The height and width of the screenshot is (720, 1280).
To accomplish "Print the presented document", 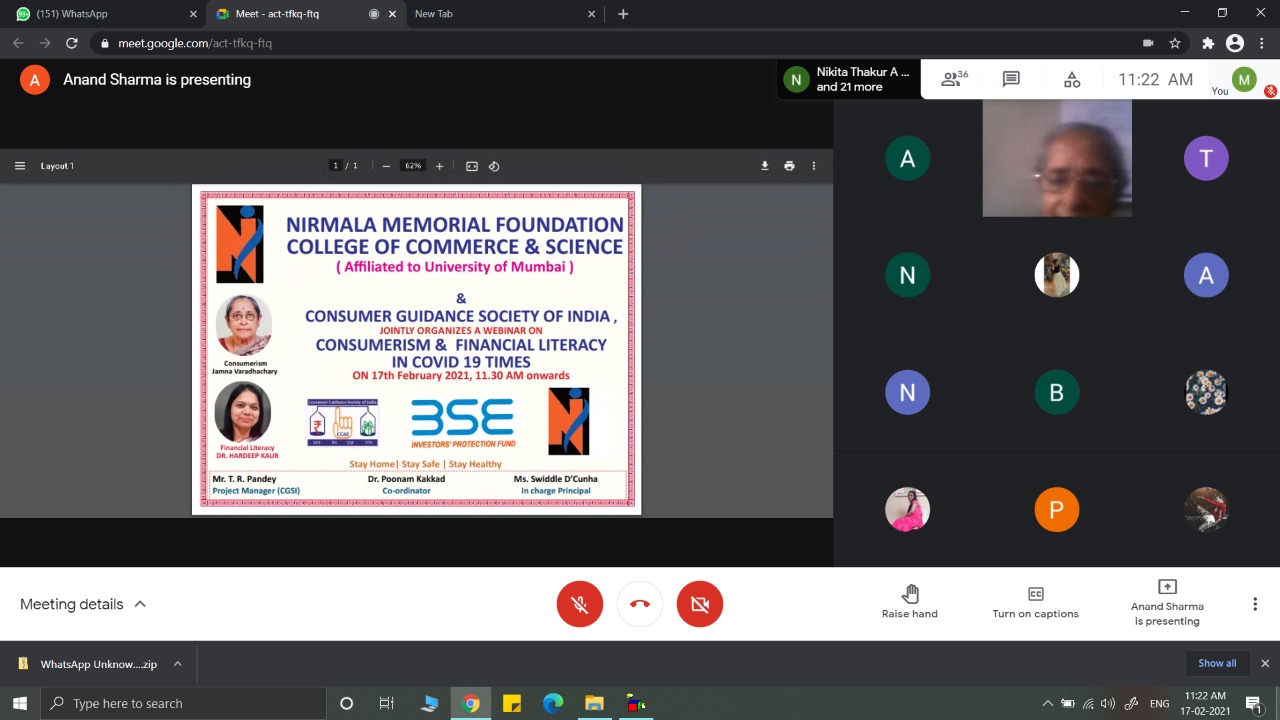I will coord(789,166).
